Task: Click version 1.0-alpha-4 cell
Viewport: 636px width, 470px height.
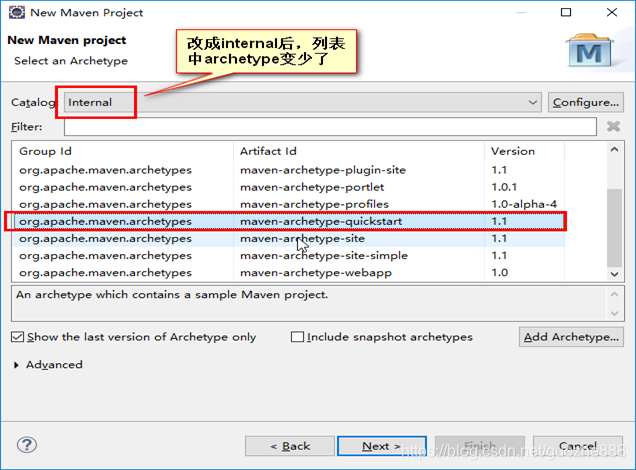Action: click(x=524, y=204)
